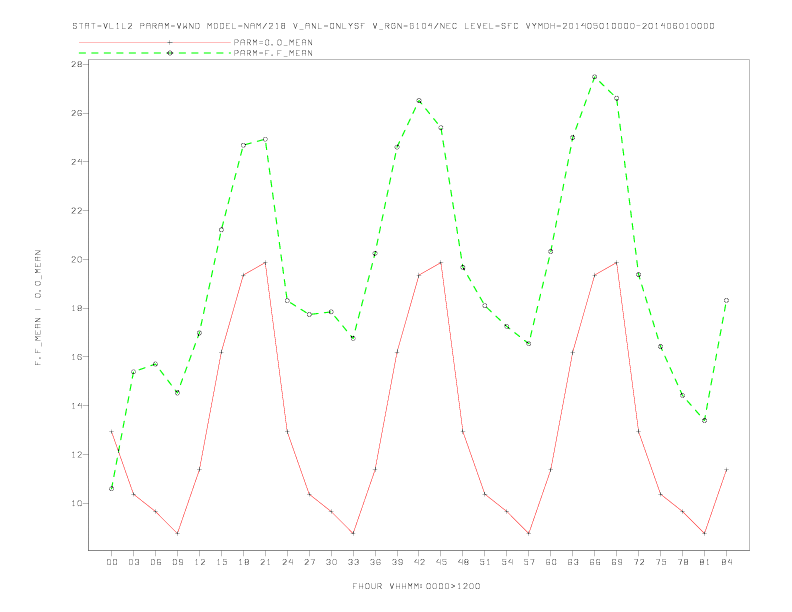Click y-axis tick label 14
The height and width of the screenshot is (612, 792).
coord(77,405)
